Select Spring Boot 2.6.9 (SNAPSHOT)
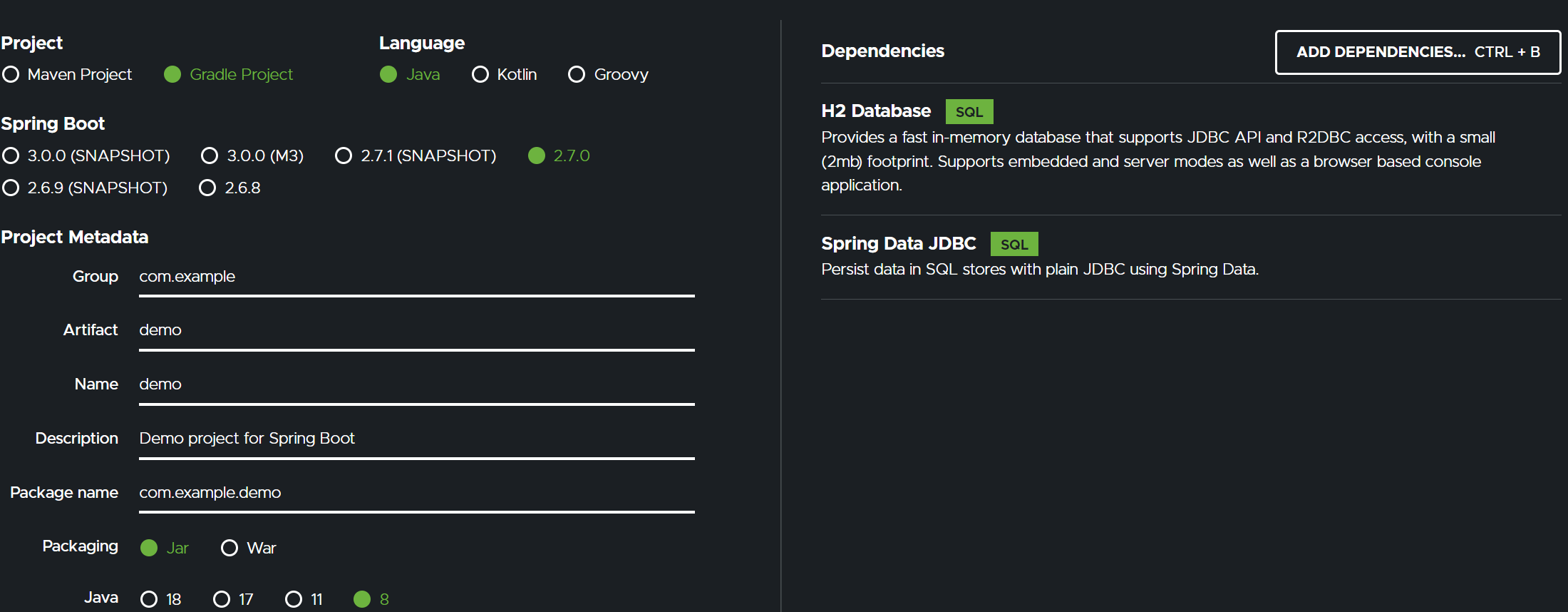The image size is (1568, 612). point(85,188)
